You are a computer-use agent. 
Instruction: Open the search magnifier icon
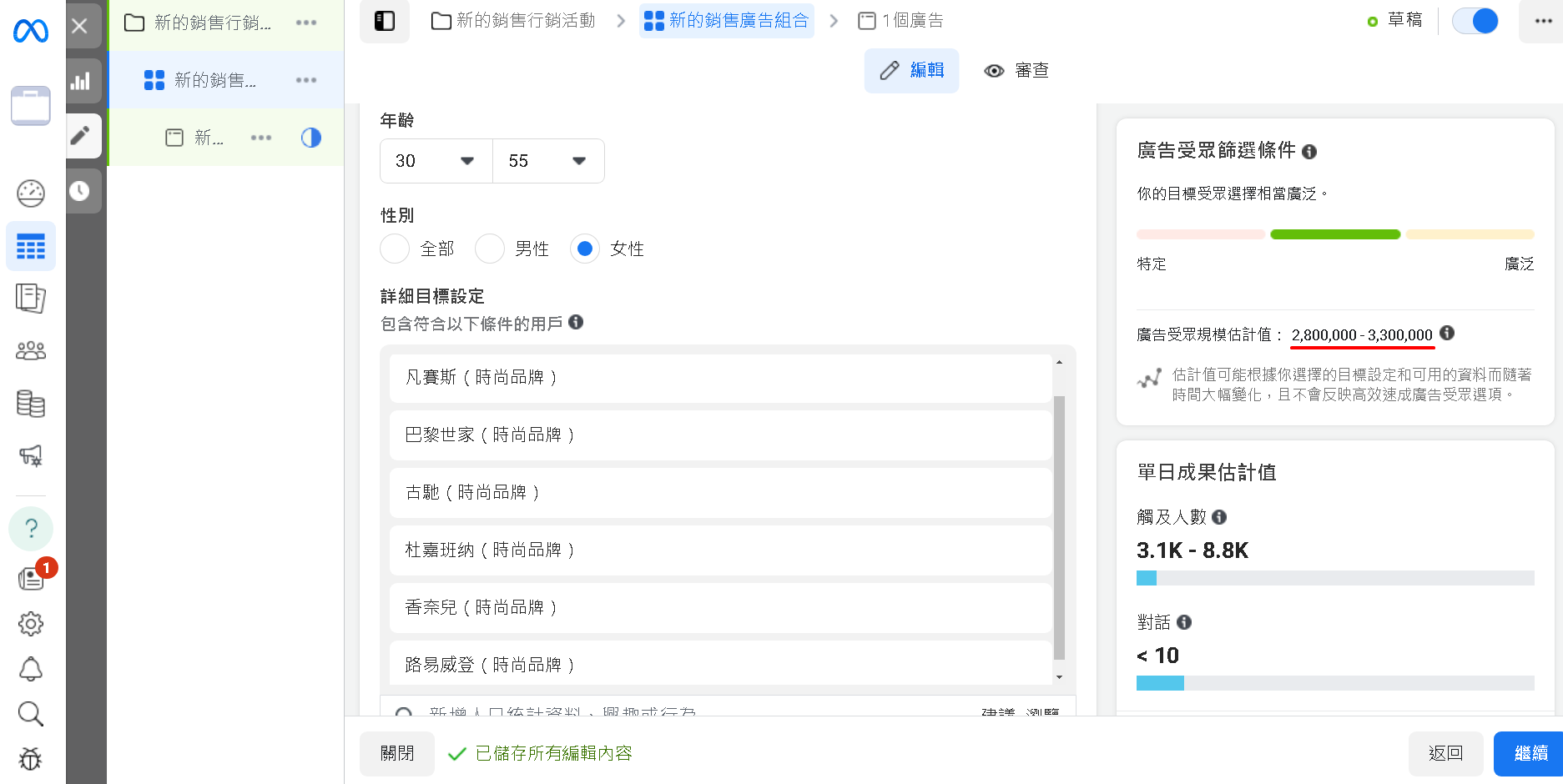tap(31, 714)
